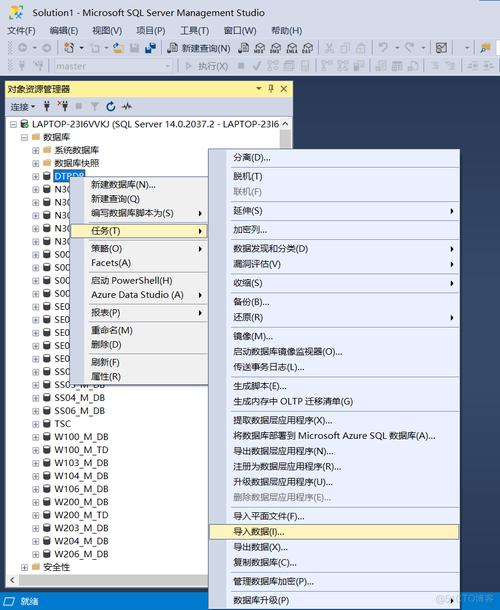
Task: Click the filter funnel icon in Object Explorer
Action: (95, 106)
